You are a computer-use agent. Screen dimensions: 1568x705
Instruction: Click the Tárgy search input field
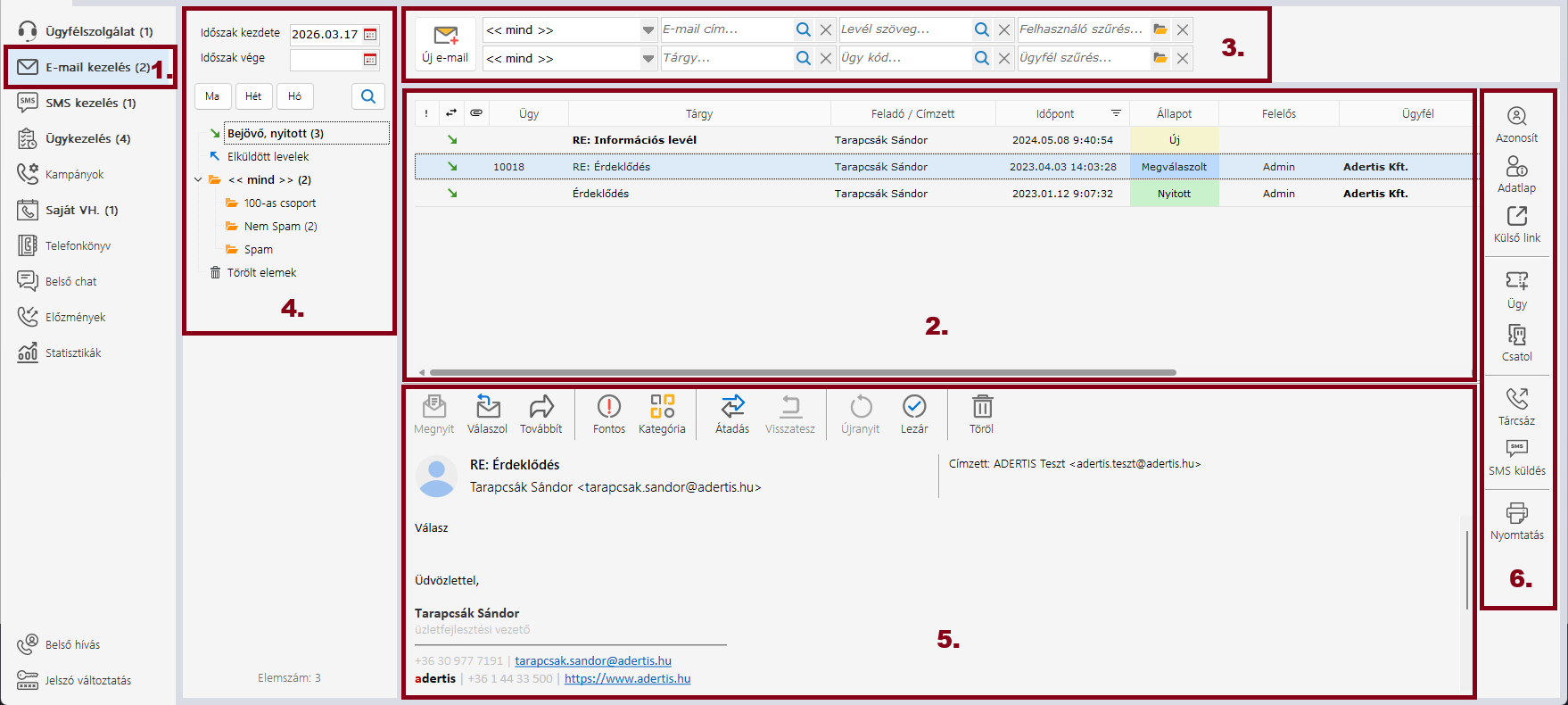(x=726, y=58)
